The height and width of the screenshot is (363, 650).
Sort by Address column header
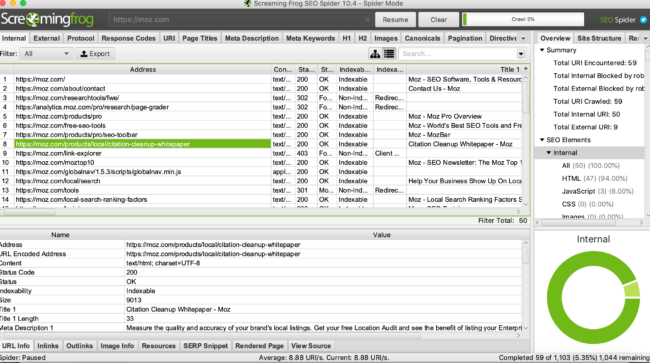point(143,69)
